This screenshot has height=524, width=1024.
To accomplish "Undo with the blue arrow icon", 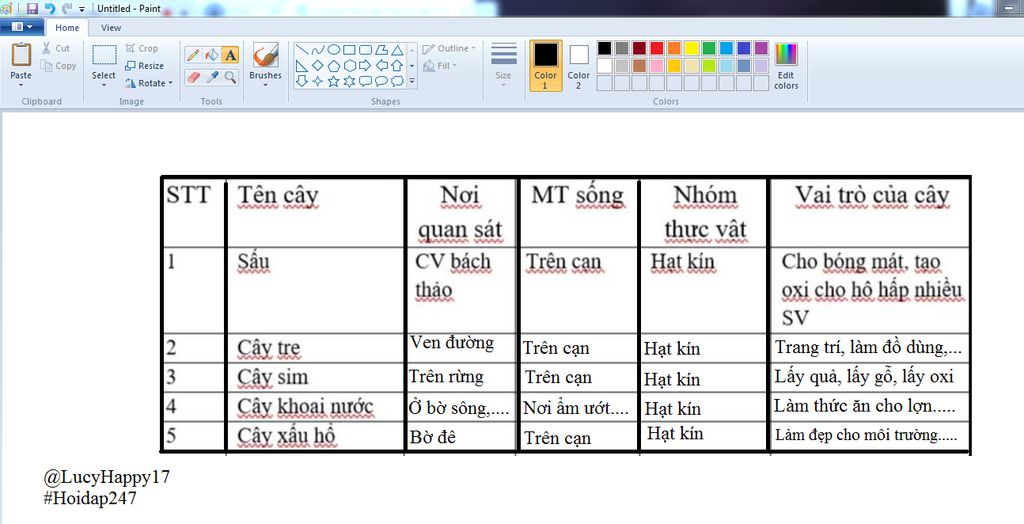I will pos(50,8).
